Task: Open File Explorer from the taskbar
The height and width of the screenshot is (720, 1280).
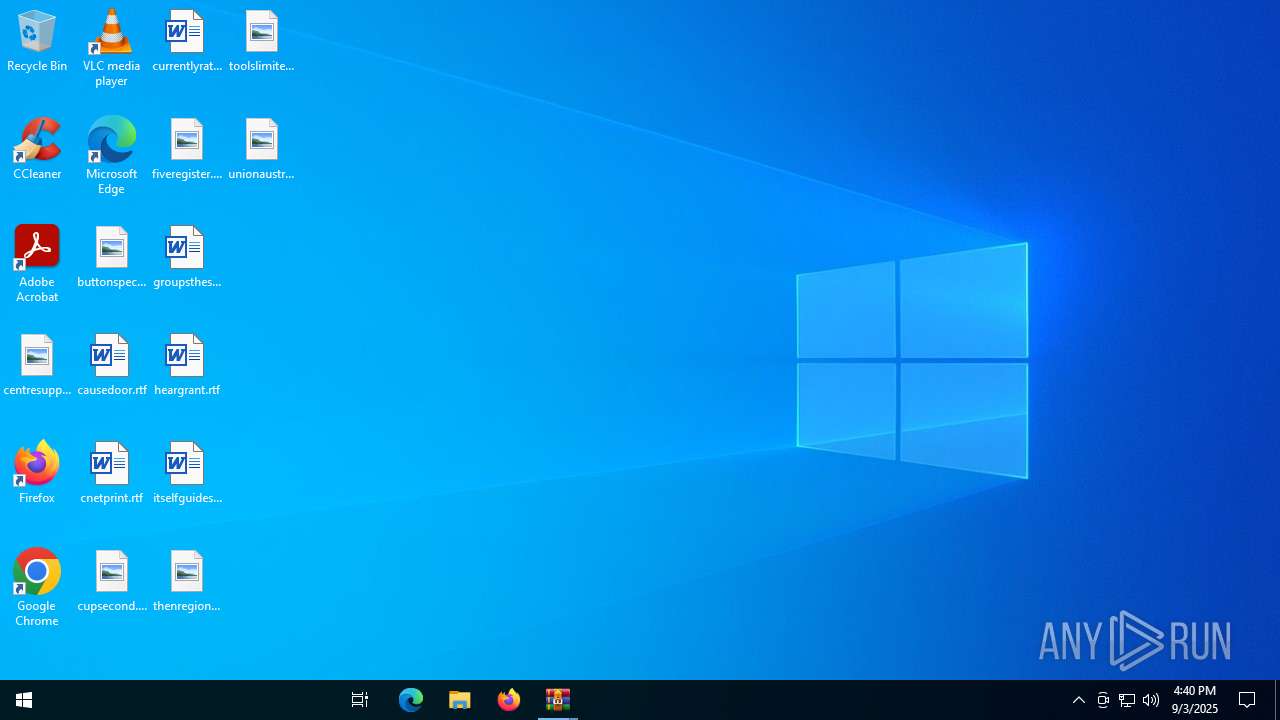Action: [460, 700]
